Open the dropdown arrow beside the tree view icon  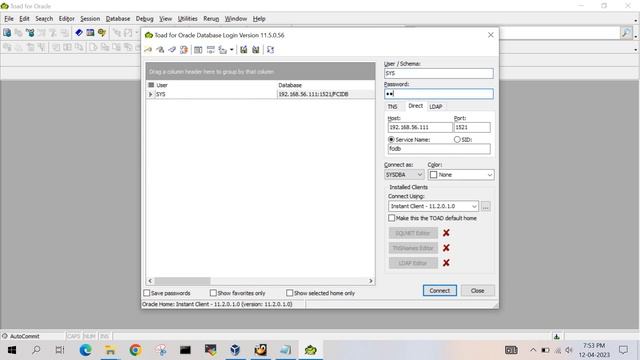pyautogui.click(x=231, y=50)
